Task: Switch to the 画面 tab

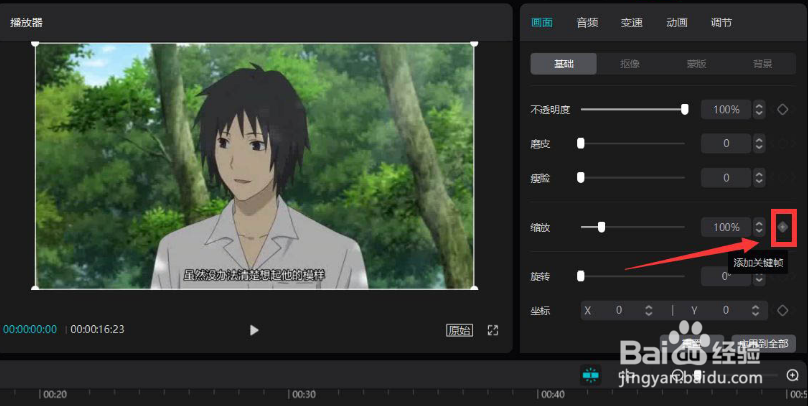Action: [x=542, y=23]
